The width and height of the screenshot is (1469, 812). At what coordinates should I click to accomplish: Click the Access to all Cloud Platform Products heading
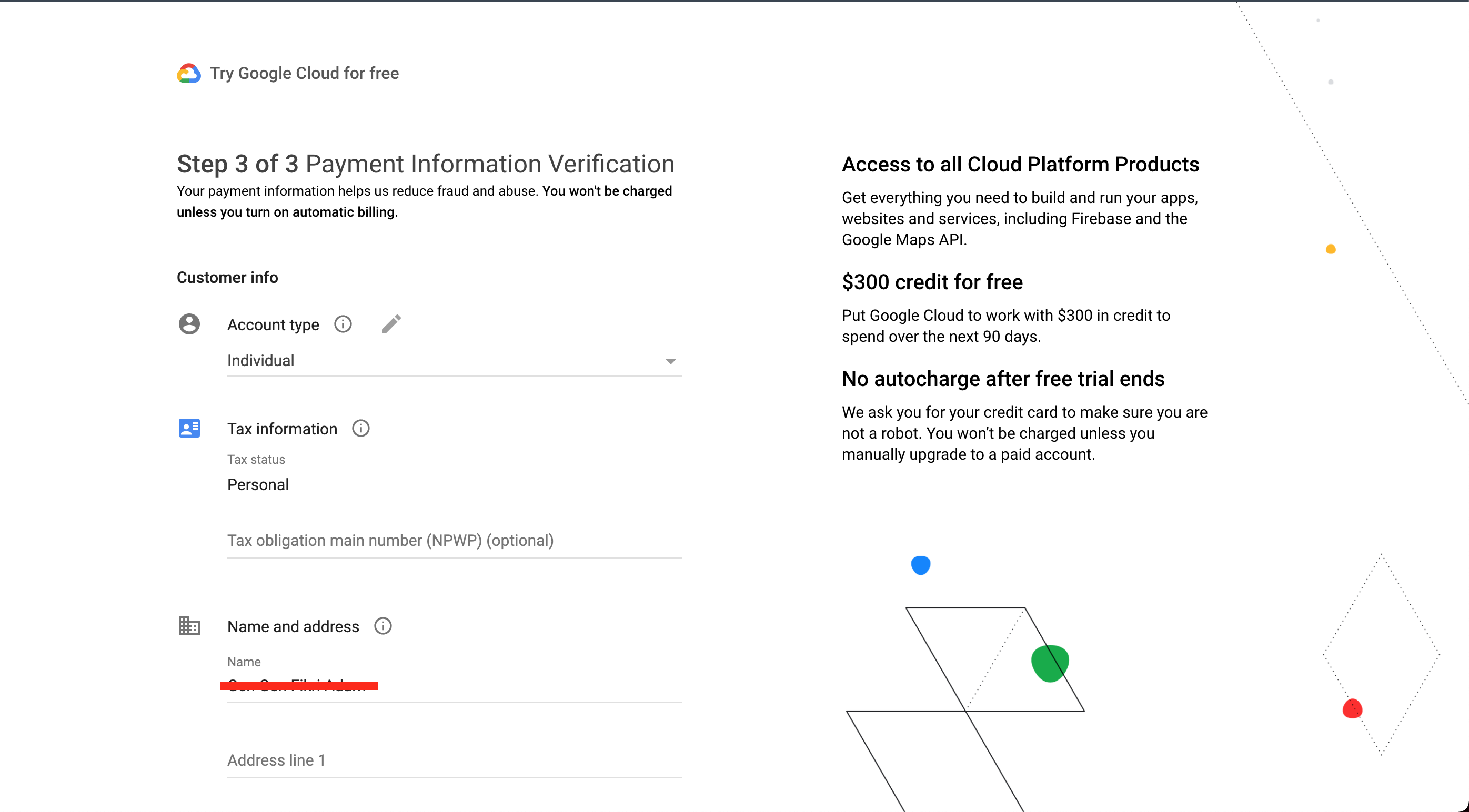tap(1020, 164)
